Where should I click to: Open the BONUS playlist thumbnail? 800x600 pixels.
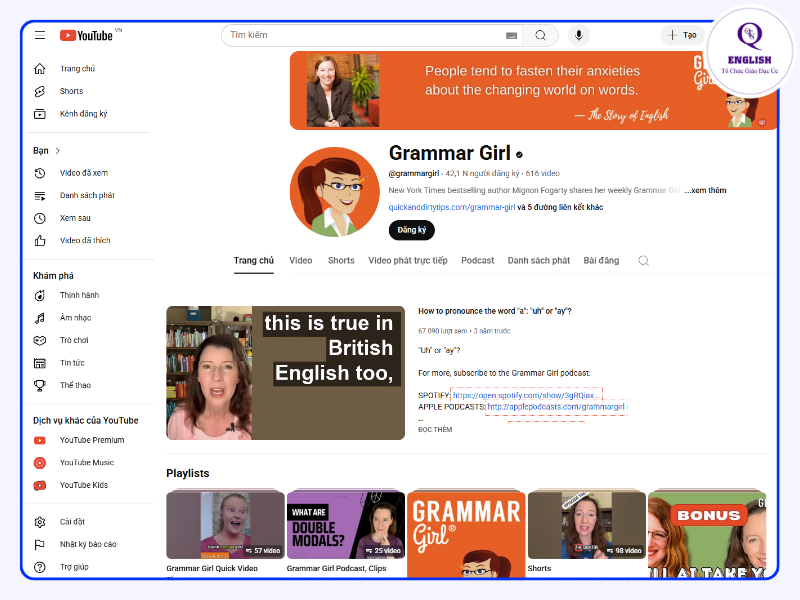click(x=707, y=534)
